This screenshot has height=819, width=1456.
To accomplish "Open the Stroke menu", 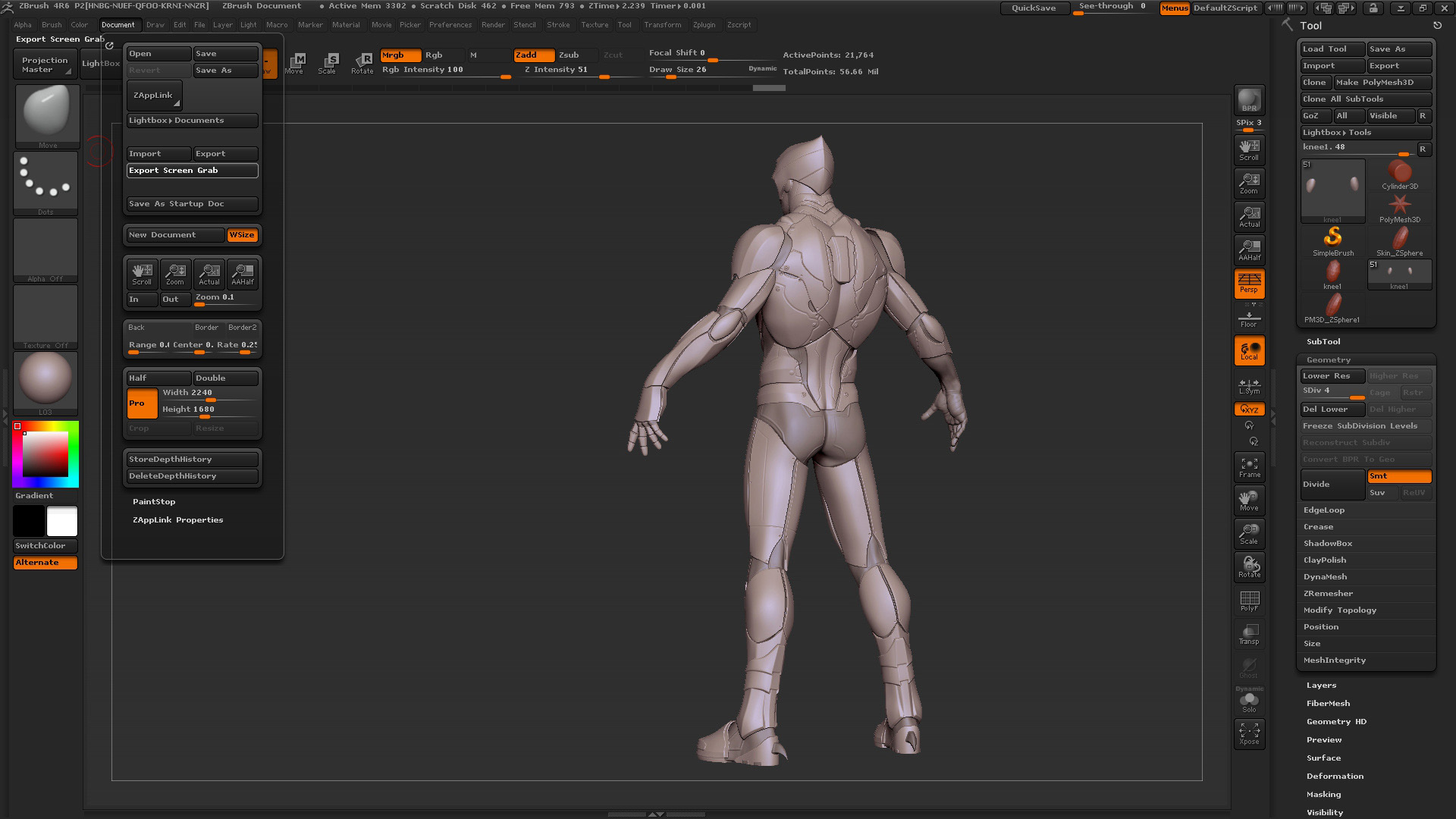I will 558,25.
